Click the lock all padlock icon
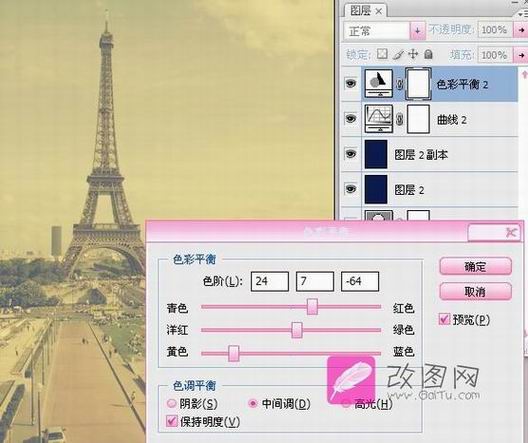Viewport: 528px width, 443px height. [x=428, y=54]
